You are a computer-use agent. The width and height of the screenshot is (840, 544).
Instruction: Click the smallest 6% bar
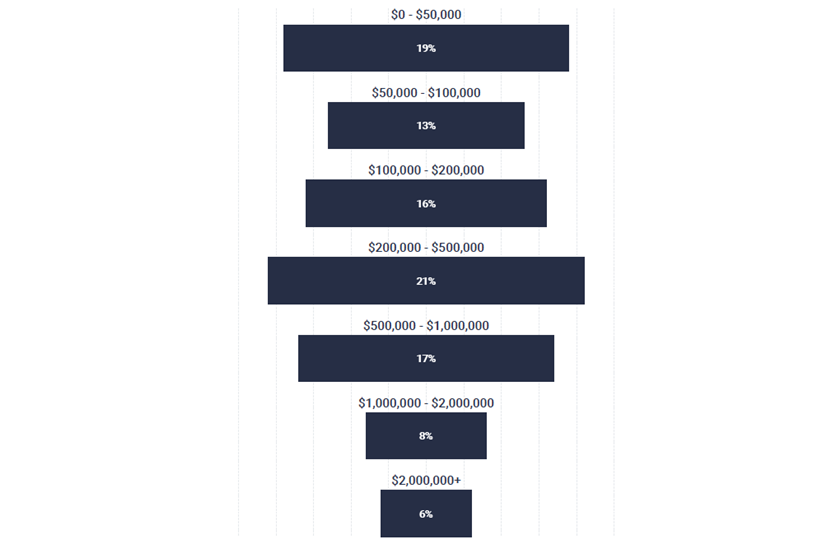click(x=426, y=513)
